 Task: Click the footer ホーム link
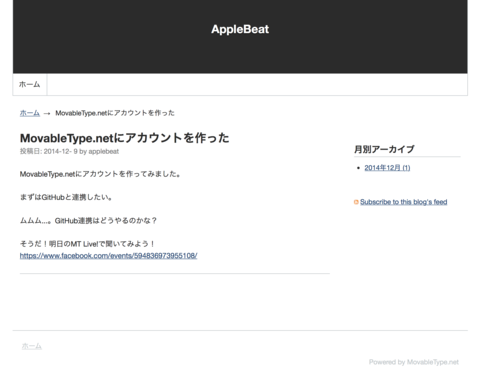[x=32, y=346]
